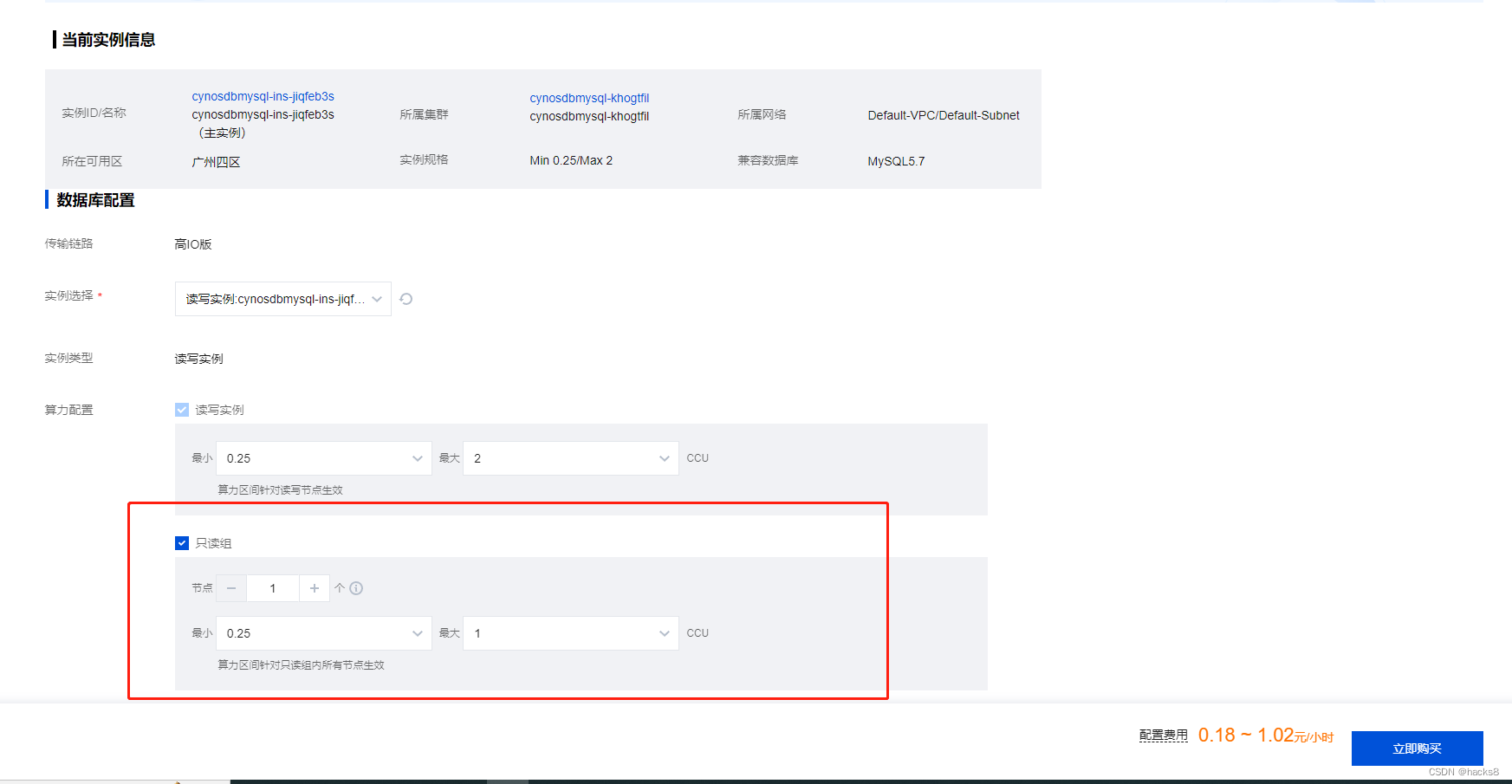Click the 数据库配置 section heading
This screenshot has width=1512, height=784.
pos(95,200)
